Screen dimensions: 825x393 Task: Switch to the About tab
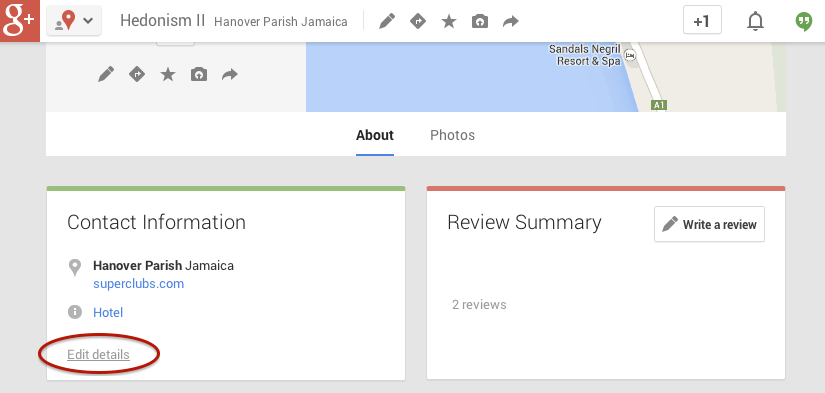tap(375, 135)
